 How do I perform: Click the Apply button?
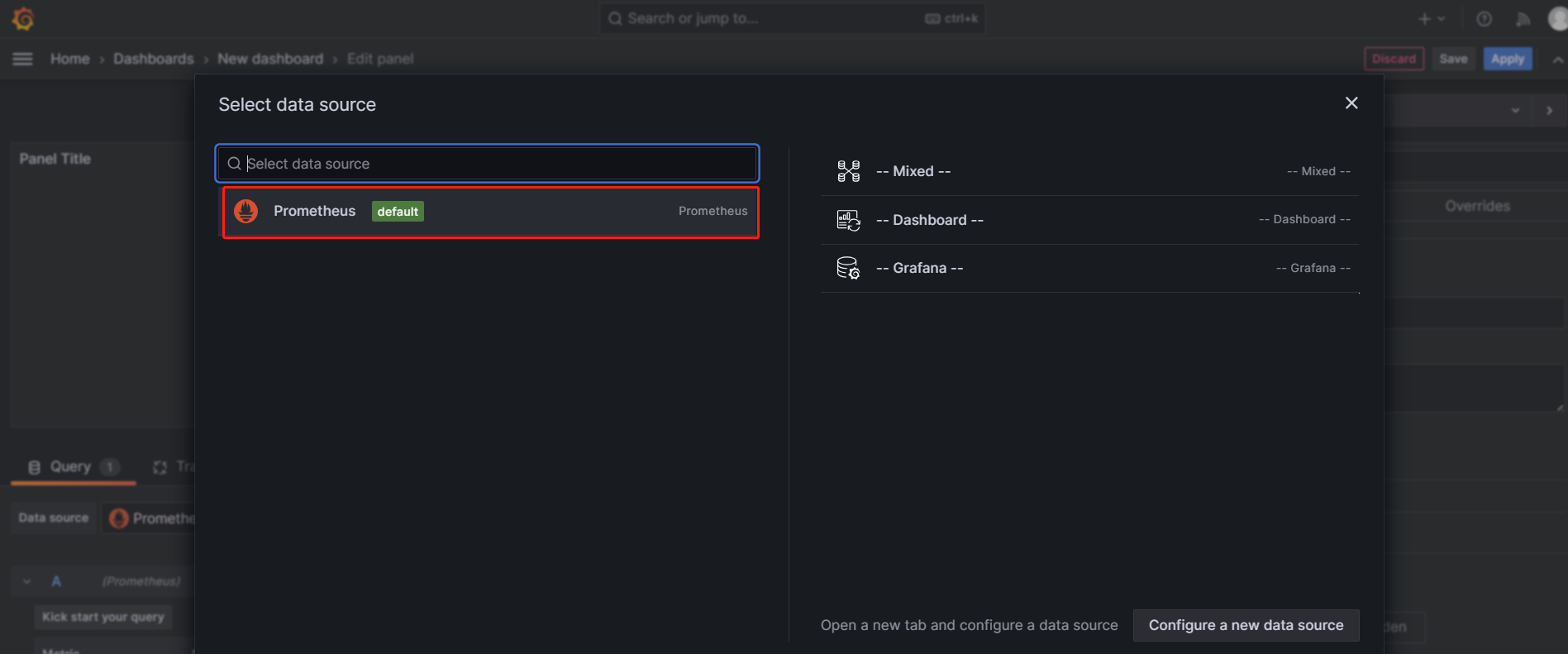point(1508,59)
